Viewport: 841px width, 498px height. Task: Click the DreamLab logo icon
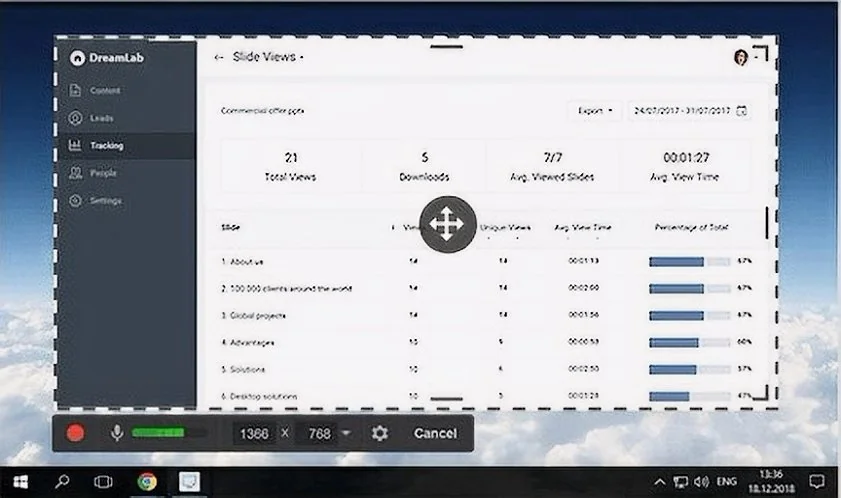[77, 58]
